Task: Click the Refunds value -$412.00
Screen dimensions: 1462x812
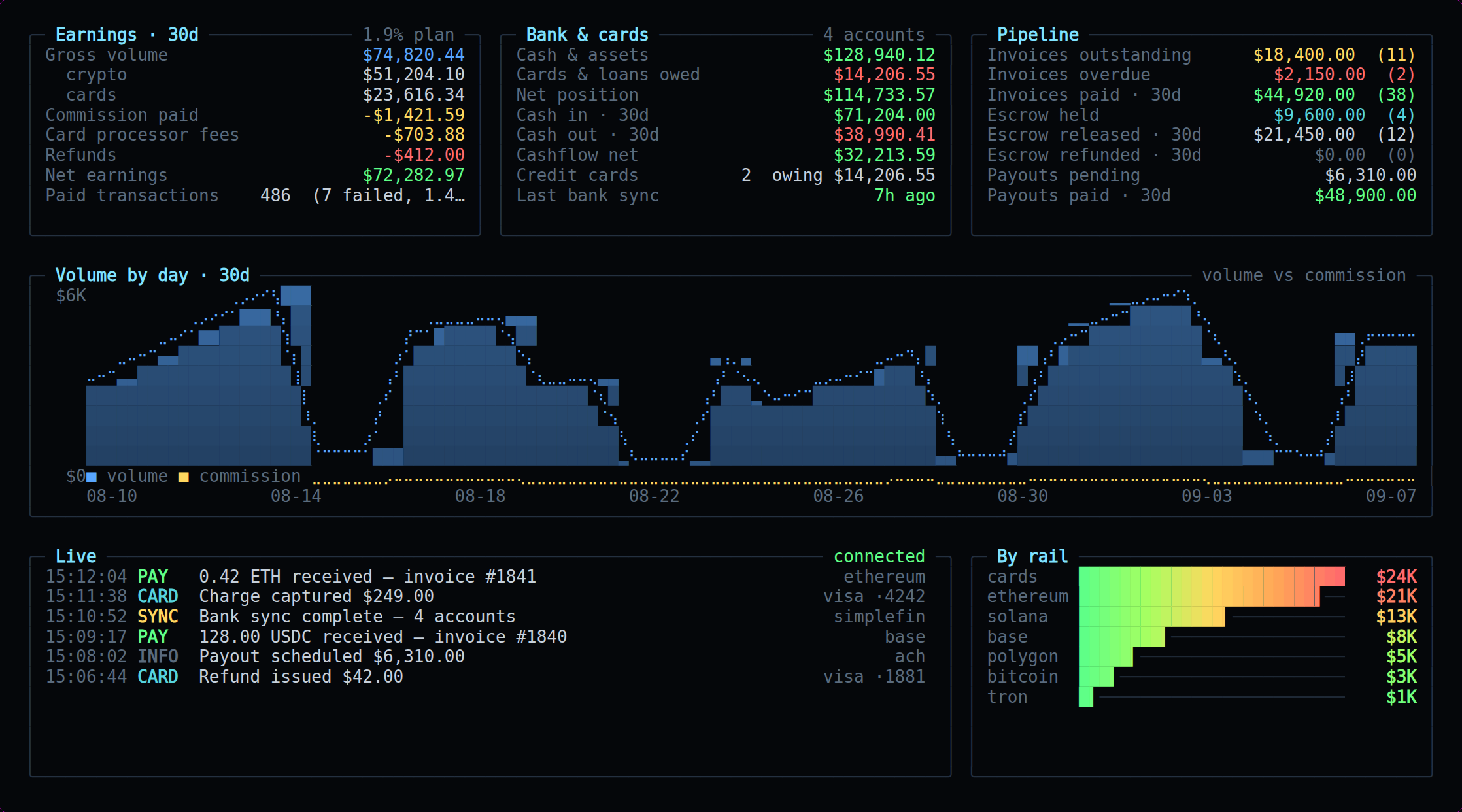Action: click(x=424, y=155)
